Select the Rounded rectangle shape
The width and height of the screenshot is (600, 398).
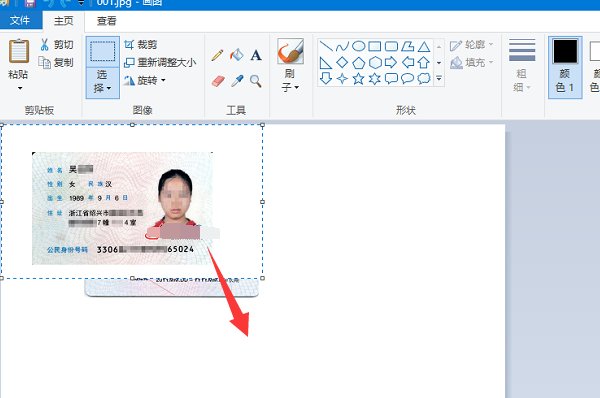(x=391, y=46)
